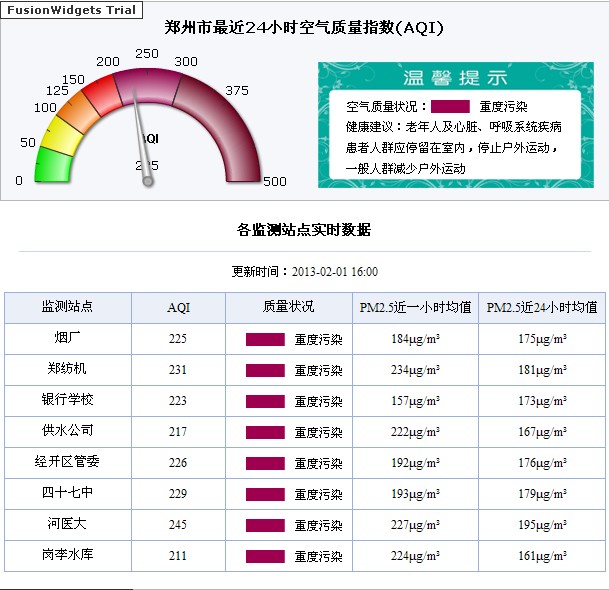Click the 监测站点 column header
The width and height of the screenshot is (609, 590).
[x=67, y=306]
